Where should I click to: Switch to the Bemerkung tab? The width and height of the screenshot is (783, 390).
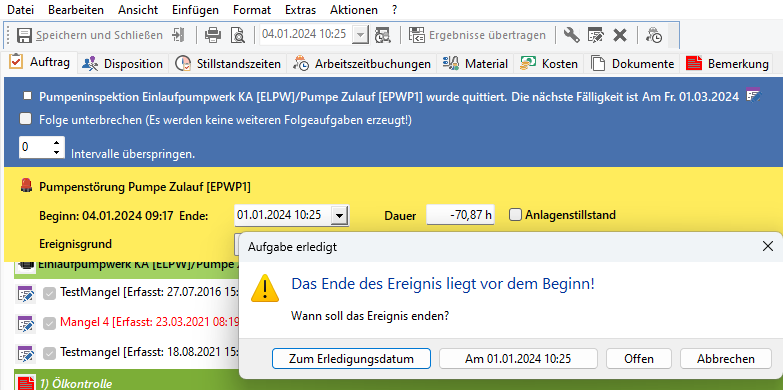pos(727,64)
